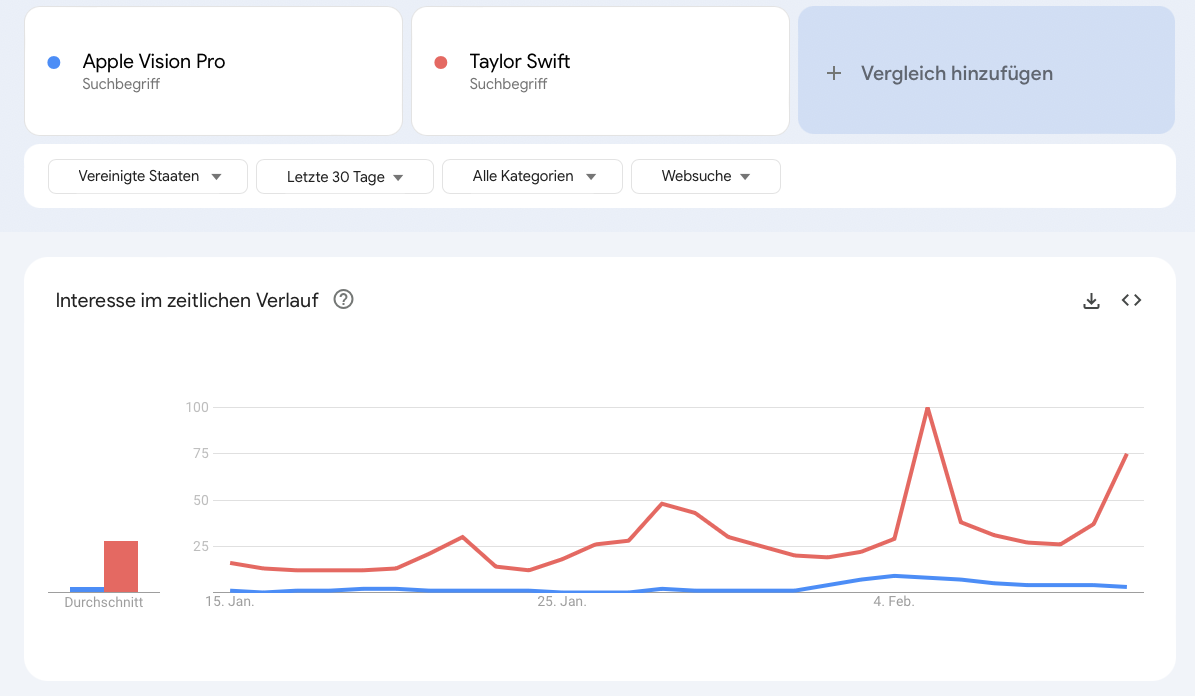This screenshot has height=696, width=1195.
Task: Edit the Apple Vision Pro search term
Action: 154,62
